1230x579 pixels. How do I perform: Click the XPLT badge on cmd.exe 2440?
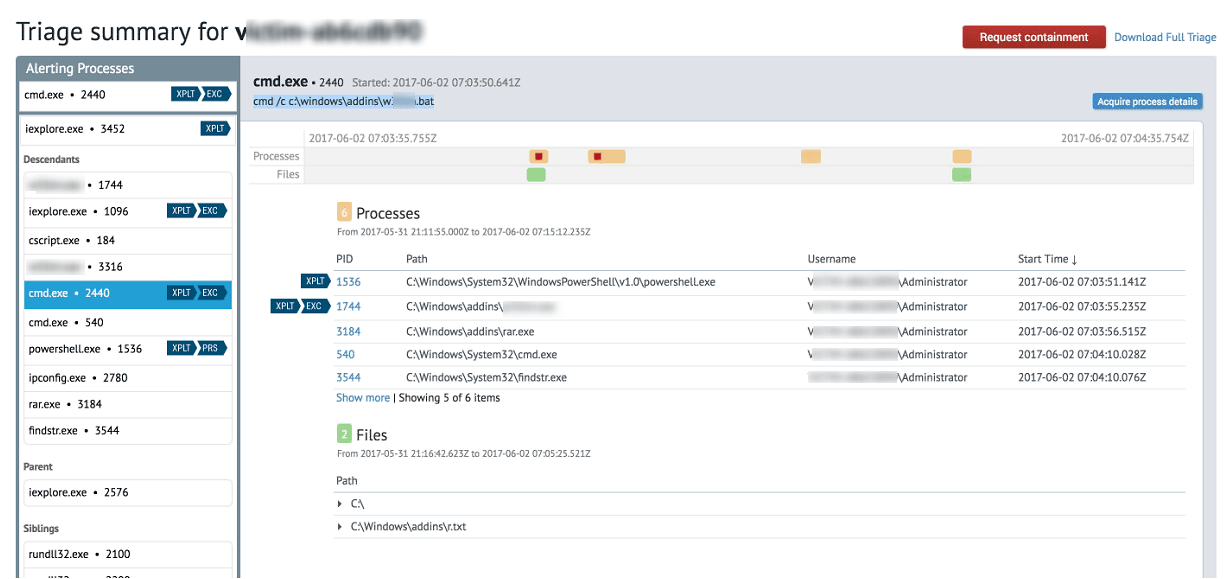pyautogui.click(x=185, y=93)
